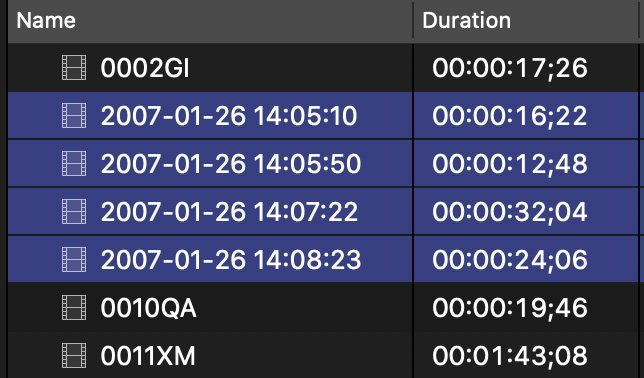Select the 0010QA clip name
The width and height of the screenshot is (644, 378).
[x=148, y=308]
